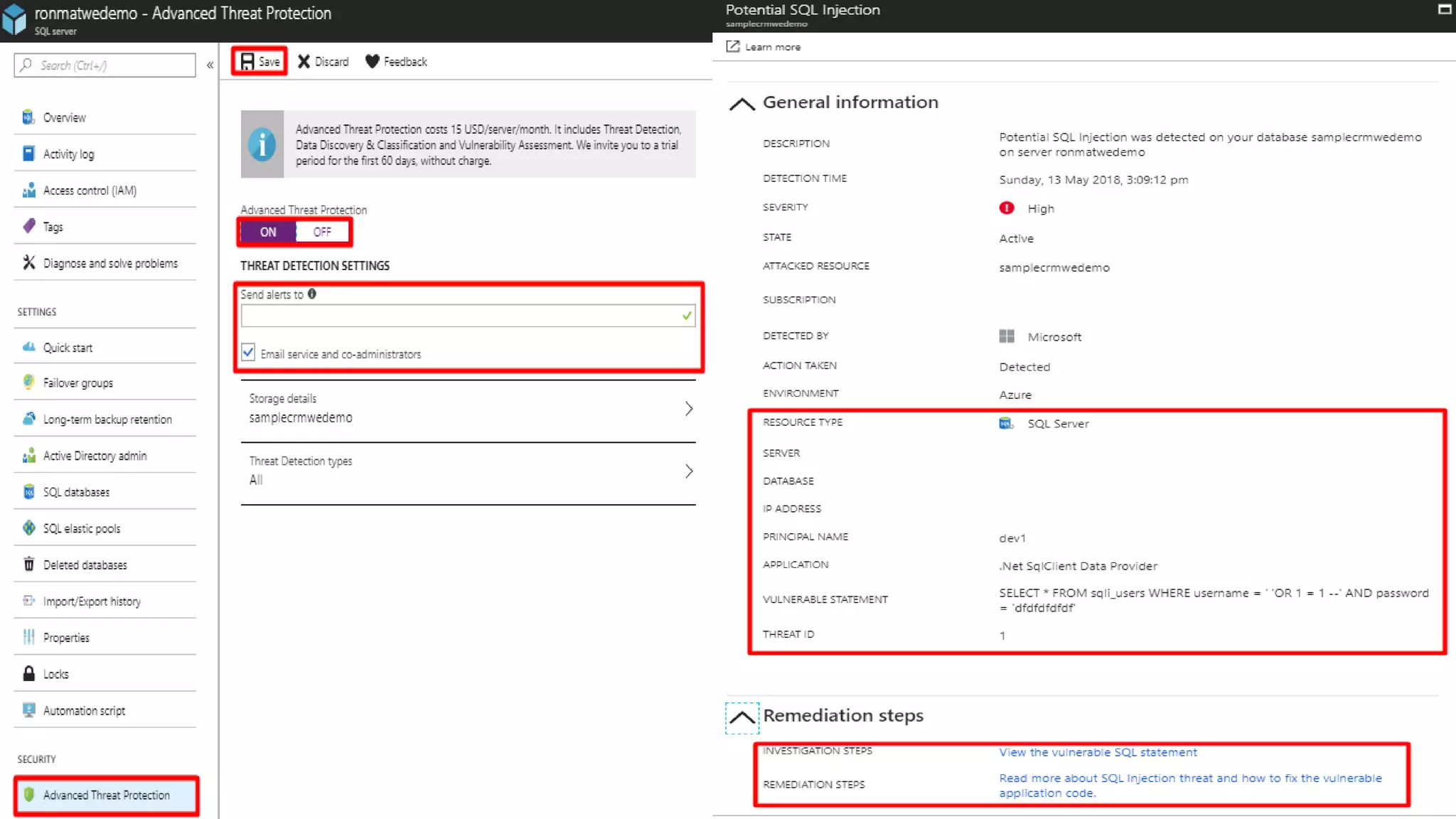1456x819 pixels.
Task: Open Threat Detection types chevron
Action: tap(688, 471)
